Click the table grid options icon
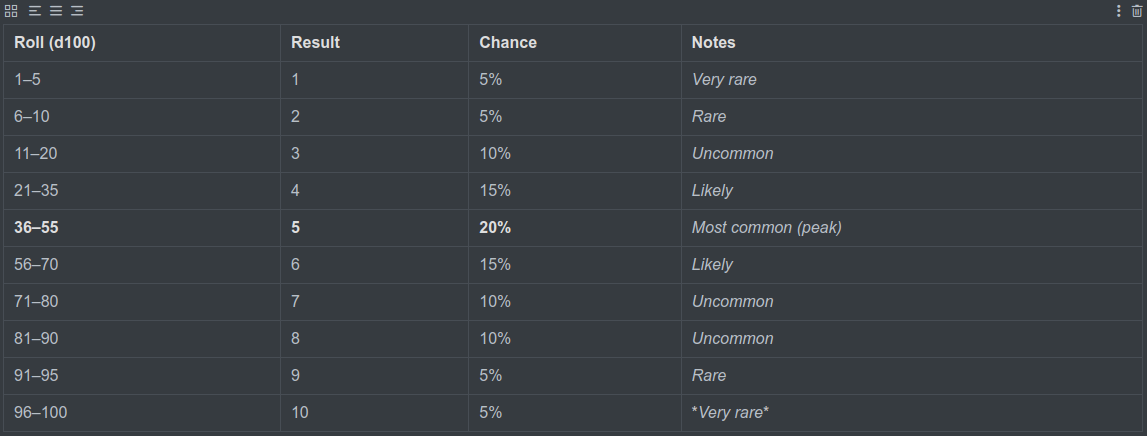This screenshot has height=436, width=1147. click(11, 11)
